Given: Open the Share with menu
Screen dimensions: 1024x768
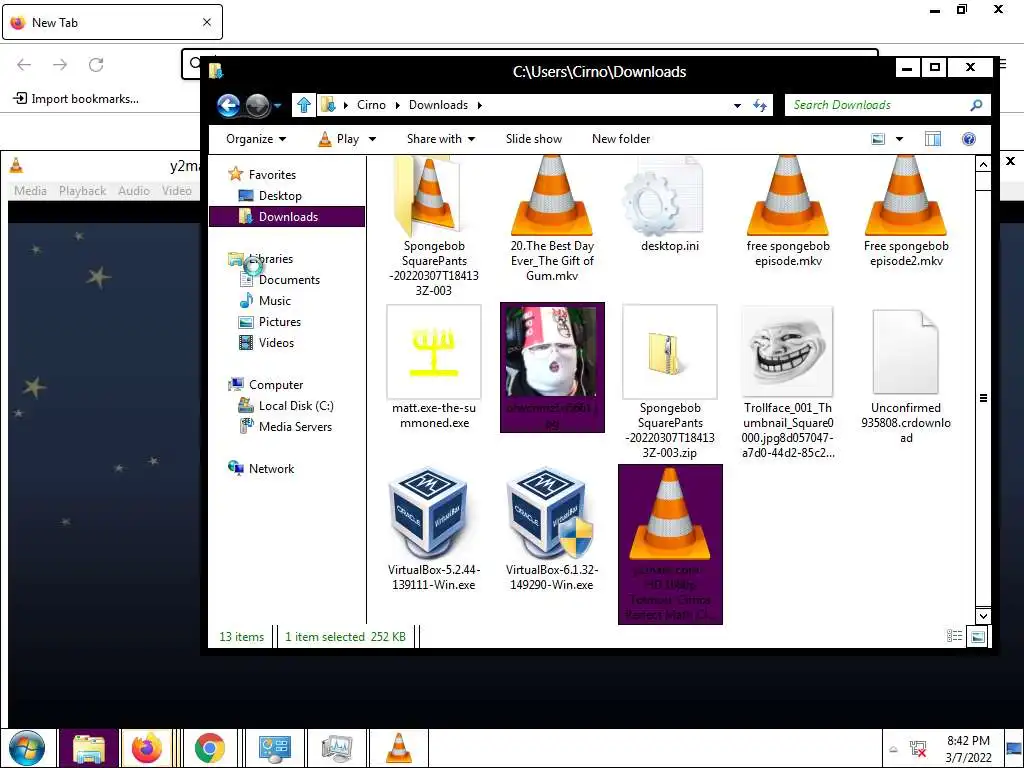Looking at the screenshot, I should click(441, 139).
